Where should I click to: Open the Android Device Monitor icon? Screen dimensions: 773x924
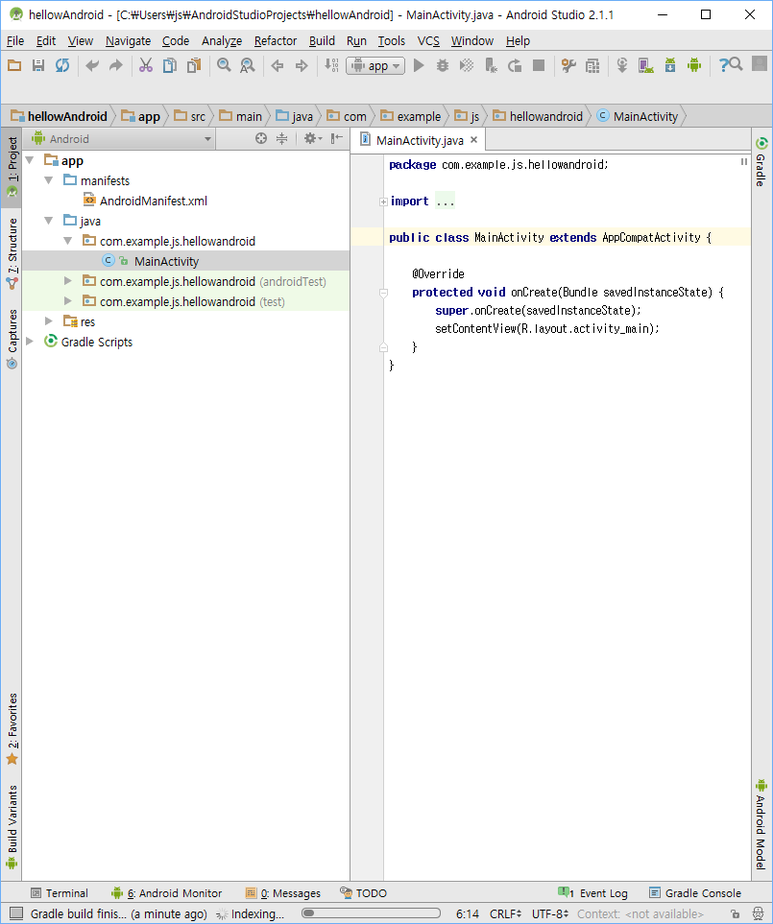click(x=694, y=65)
